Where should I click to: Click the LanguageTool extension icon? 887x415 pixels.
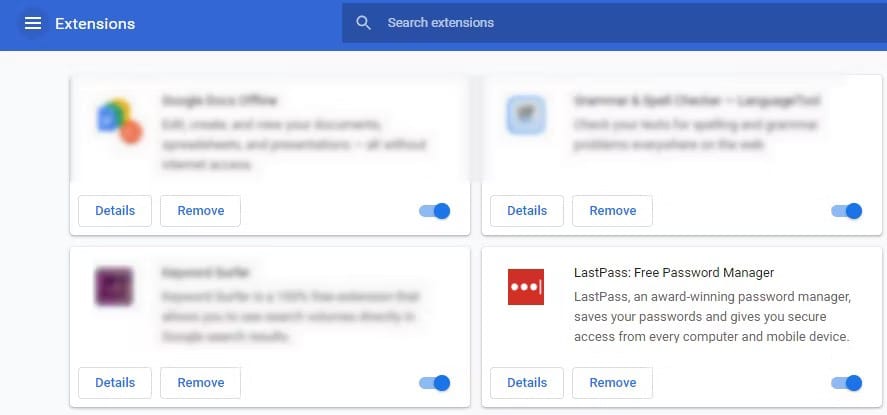(x=526, y=115)
